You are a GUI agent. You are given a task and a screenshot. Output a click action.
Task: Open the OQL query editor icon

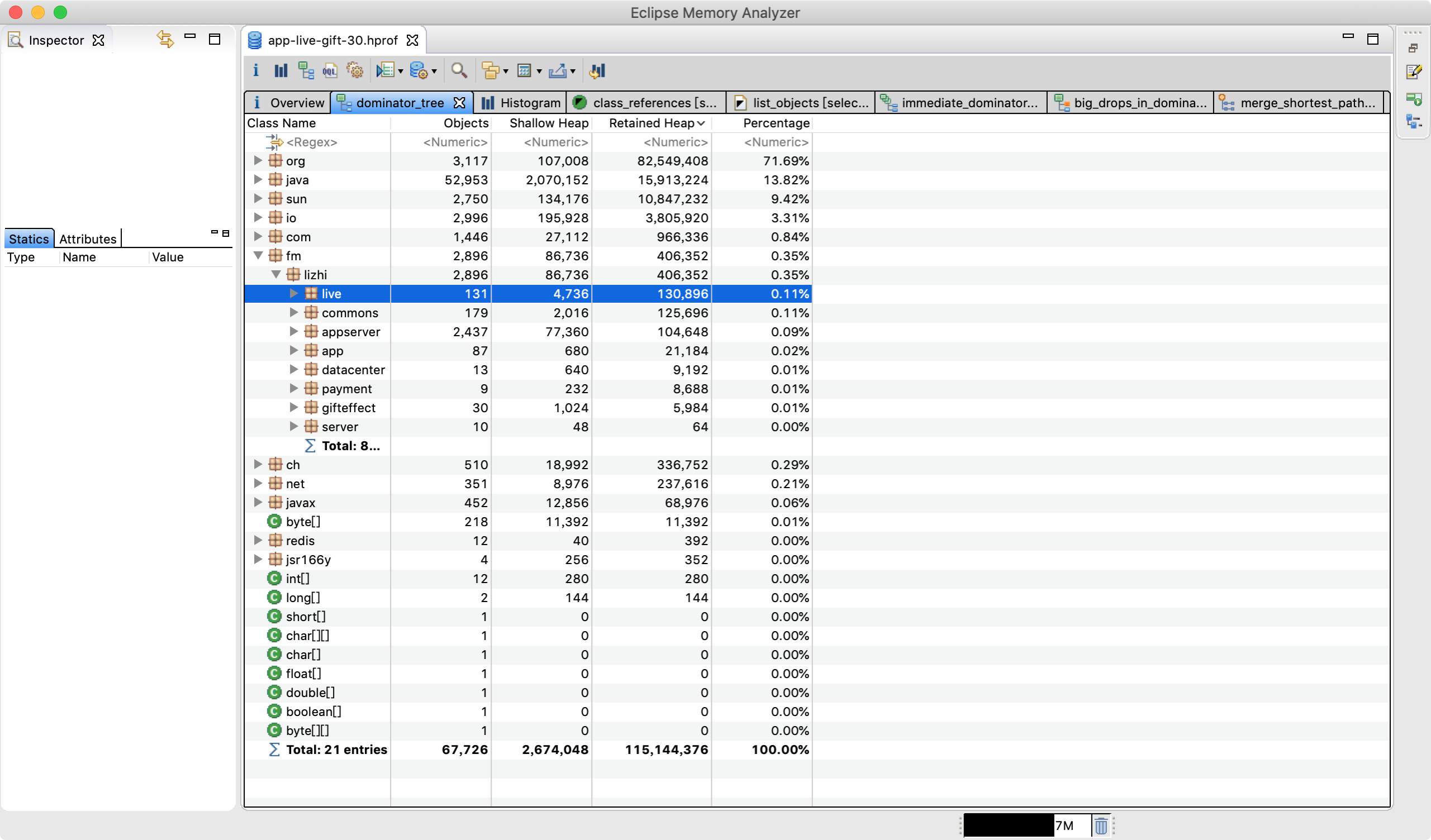(x=330, y=71)
